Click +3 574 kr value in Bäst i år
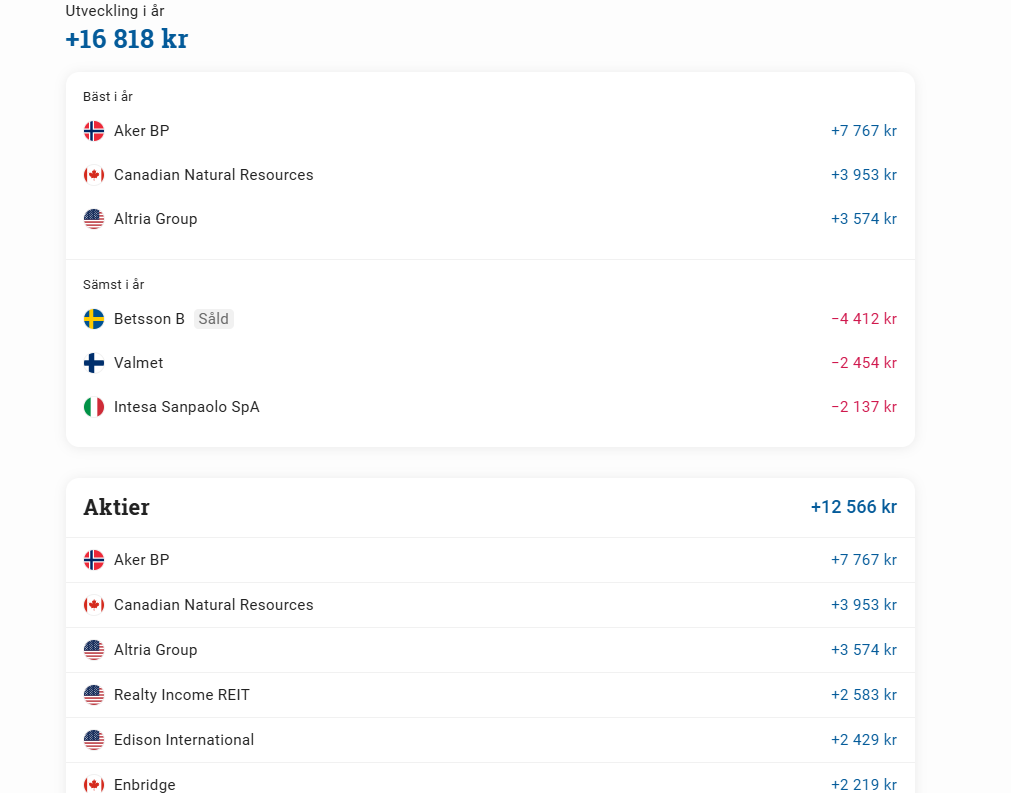Image resolution: width=1011 pixels, height=793 pixels. pyautogui.click(x=864, y=219)
